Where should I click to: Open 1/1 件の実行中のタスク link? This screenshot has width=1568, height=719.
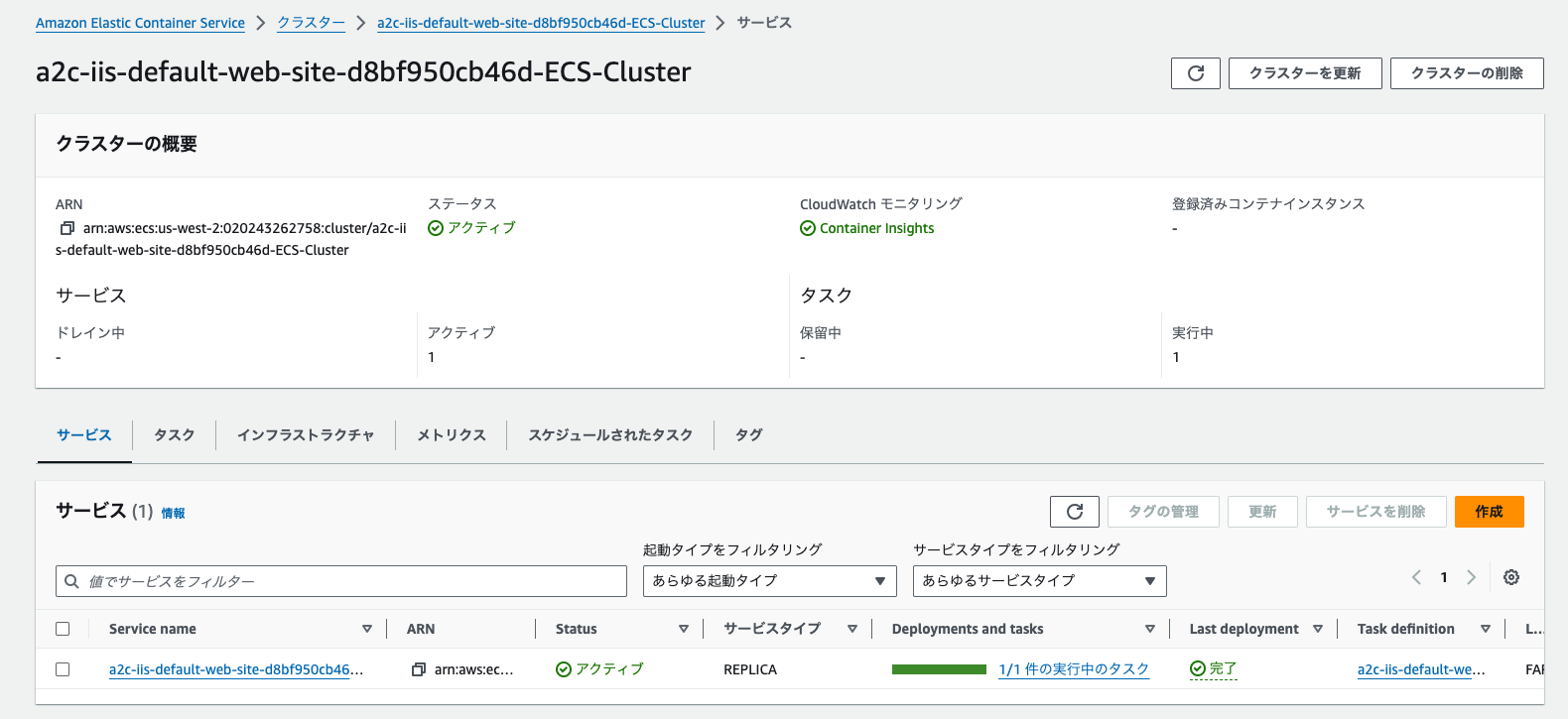coord(1074,669)
